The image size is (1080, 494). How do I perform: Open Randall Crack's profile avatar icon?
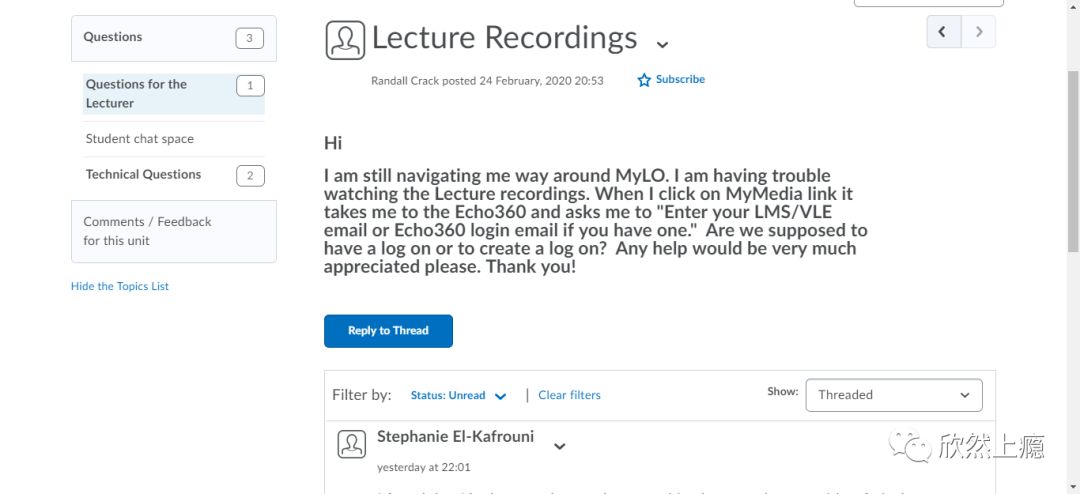[345, 40]
